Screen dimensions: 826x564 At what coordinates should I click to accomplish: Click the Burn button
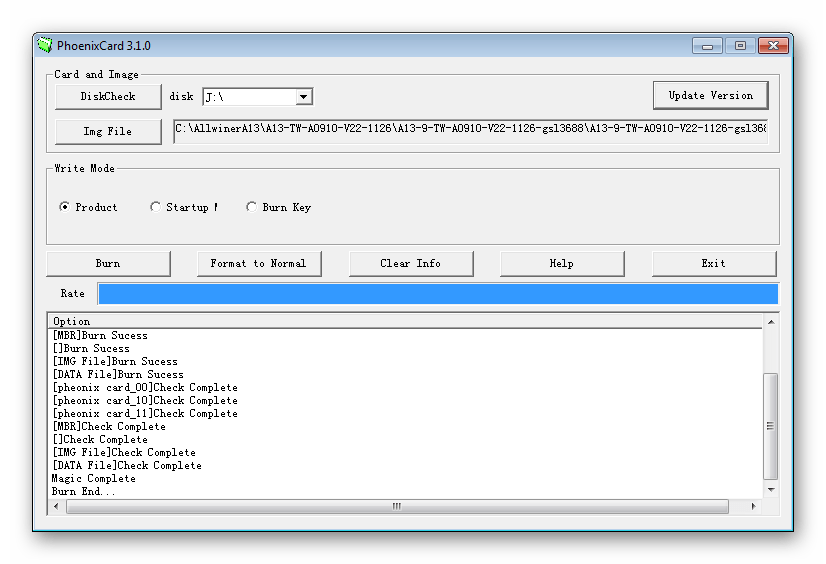tap(109, 264)
